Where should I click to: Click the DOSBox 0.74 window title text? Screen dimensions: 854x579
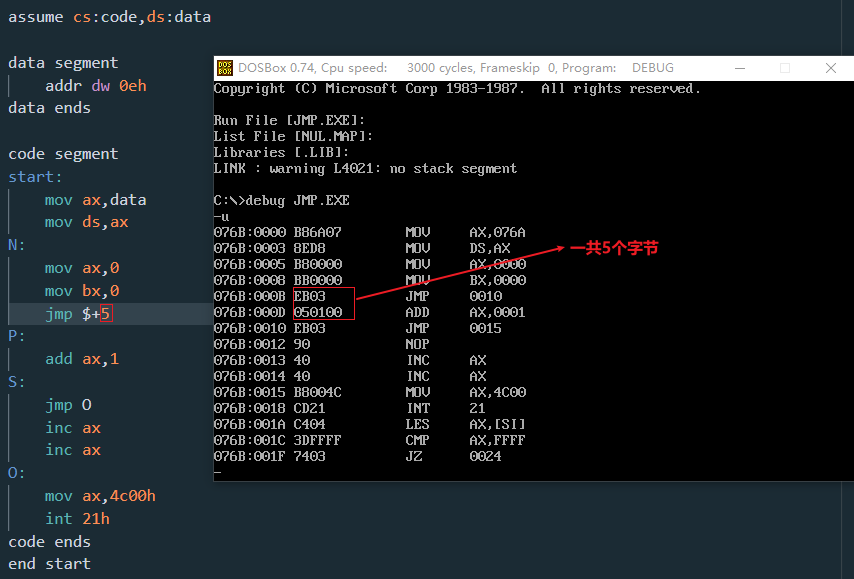(x=456, y=68)
